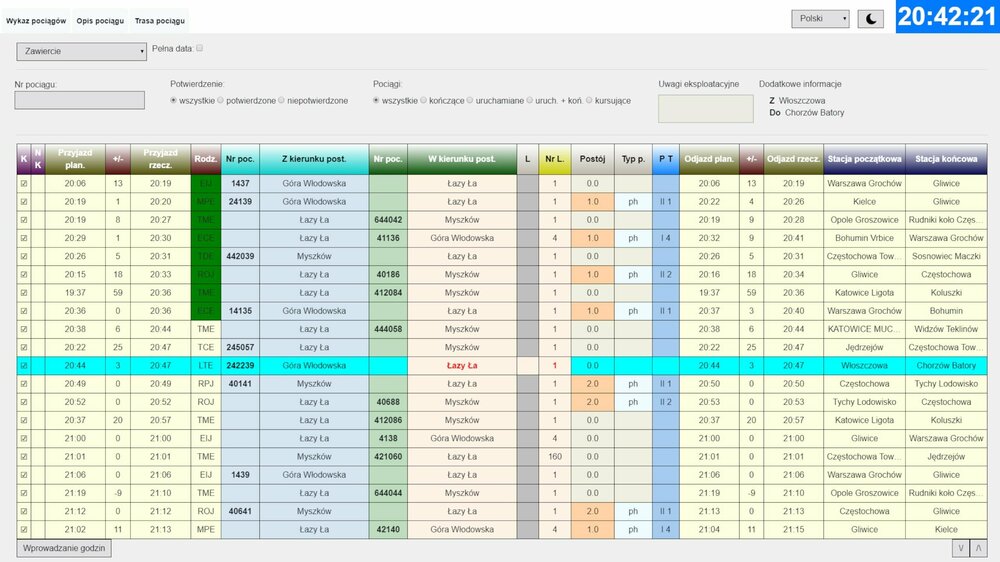
Task: Expand the Polski language selector
Action: [x=820, y=18]
